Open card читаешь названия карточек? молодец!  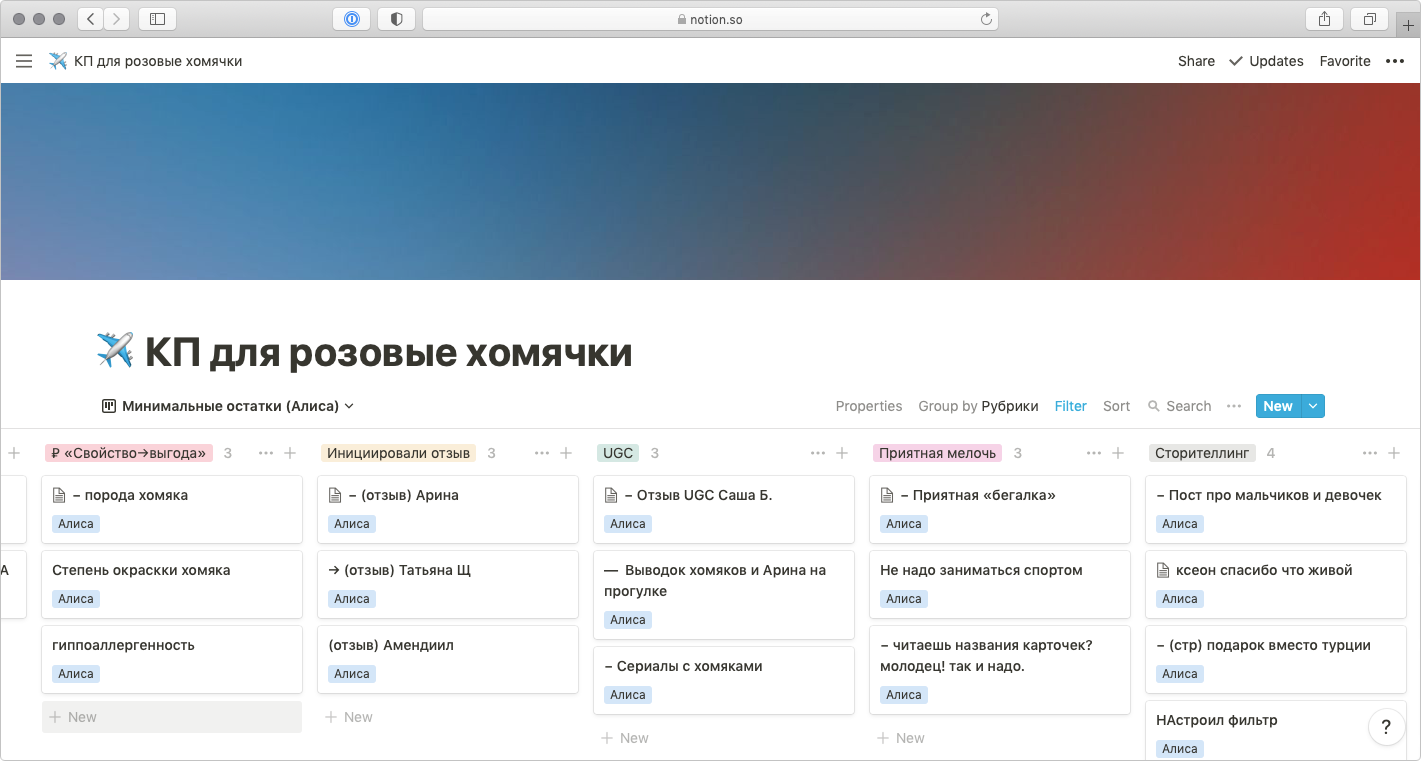click(x=1000, y=670)
